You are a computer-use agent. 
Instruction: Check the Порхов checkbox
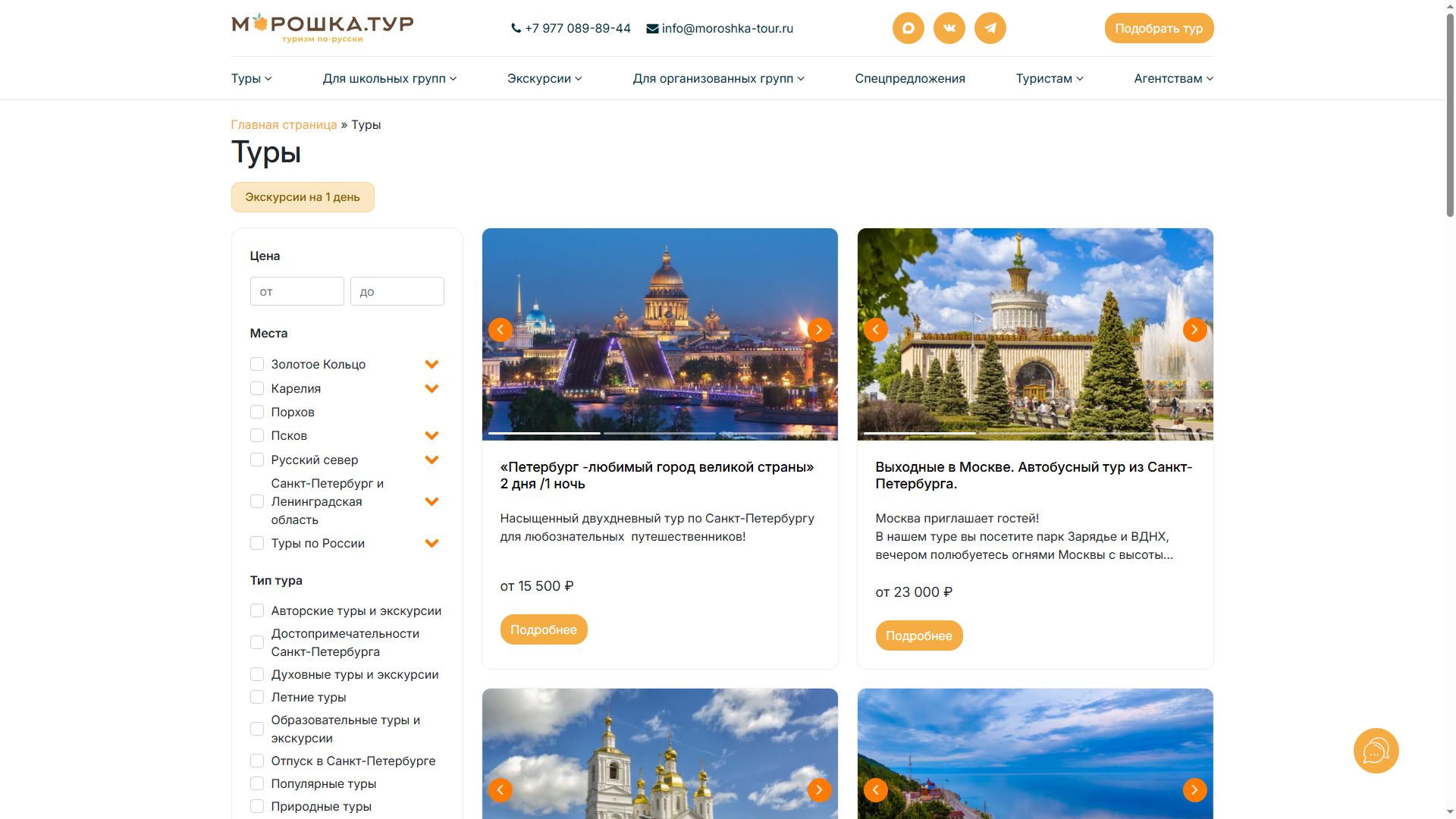pyautogui.click(x=257, y=412)
